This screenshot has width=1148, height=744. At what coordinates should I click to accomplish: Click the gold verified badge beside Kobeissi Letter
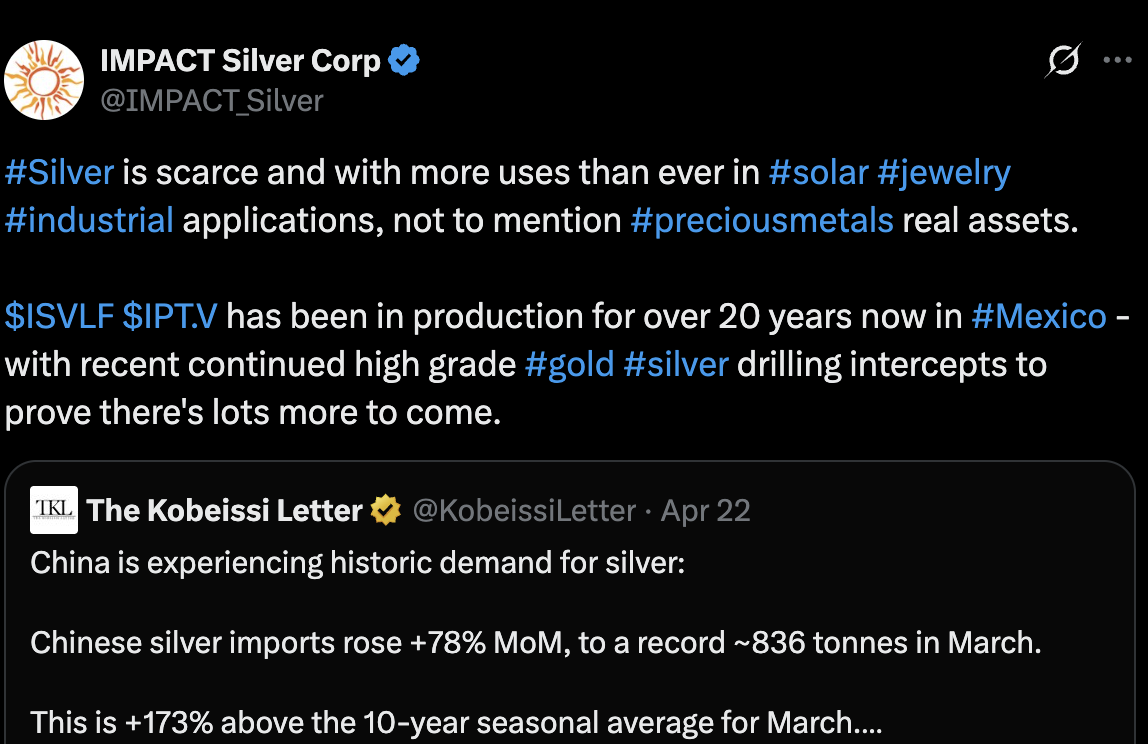click(385, 511)
